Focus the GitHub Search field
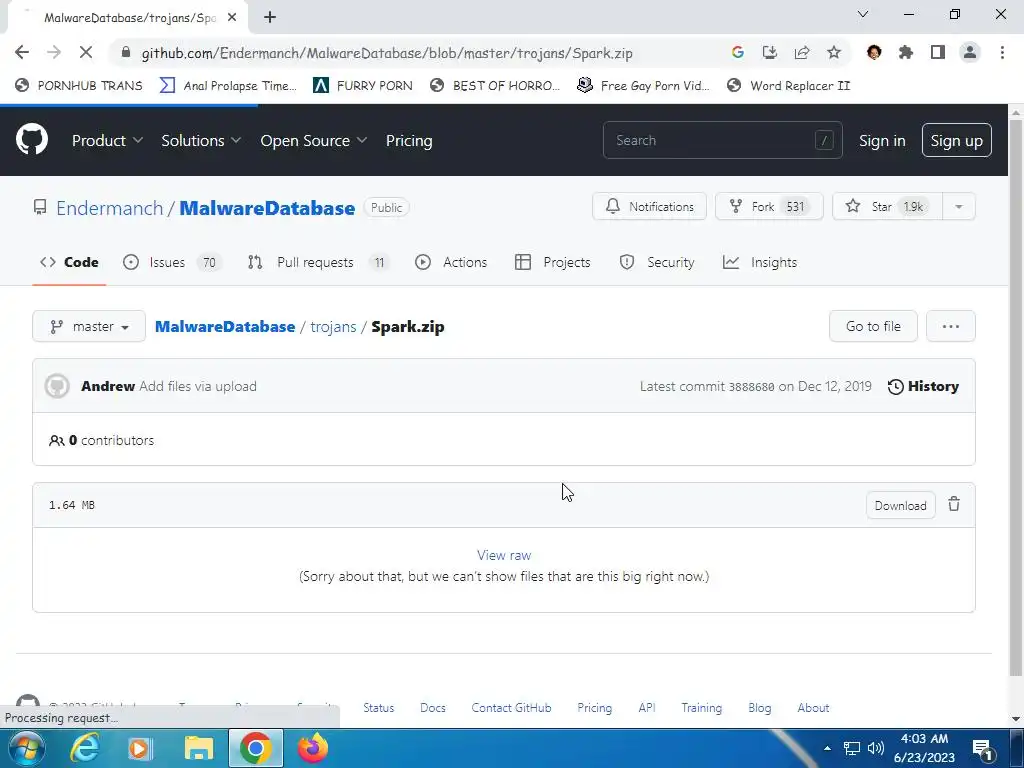 [722, 140]
